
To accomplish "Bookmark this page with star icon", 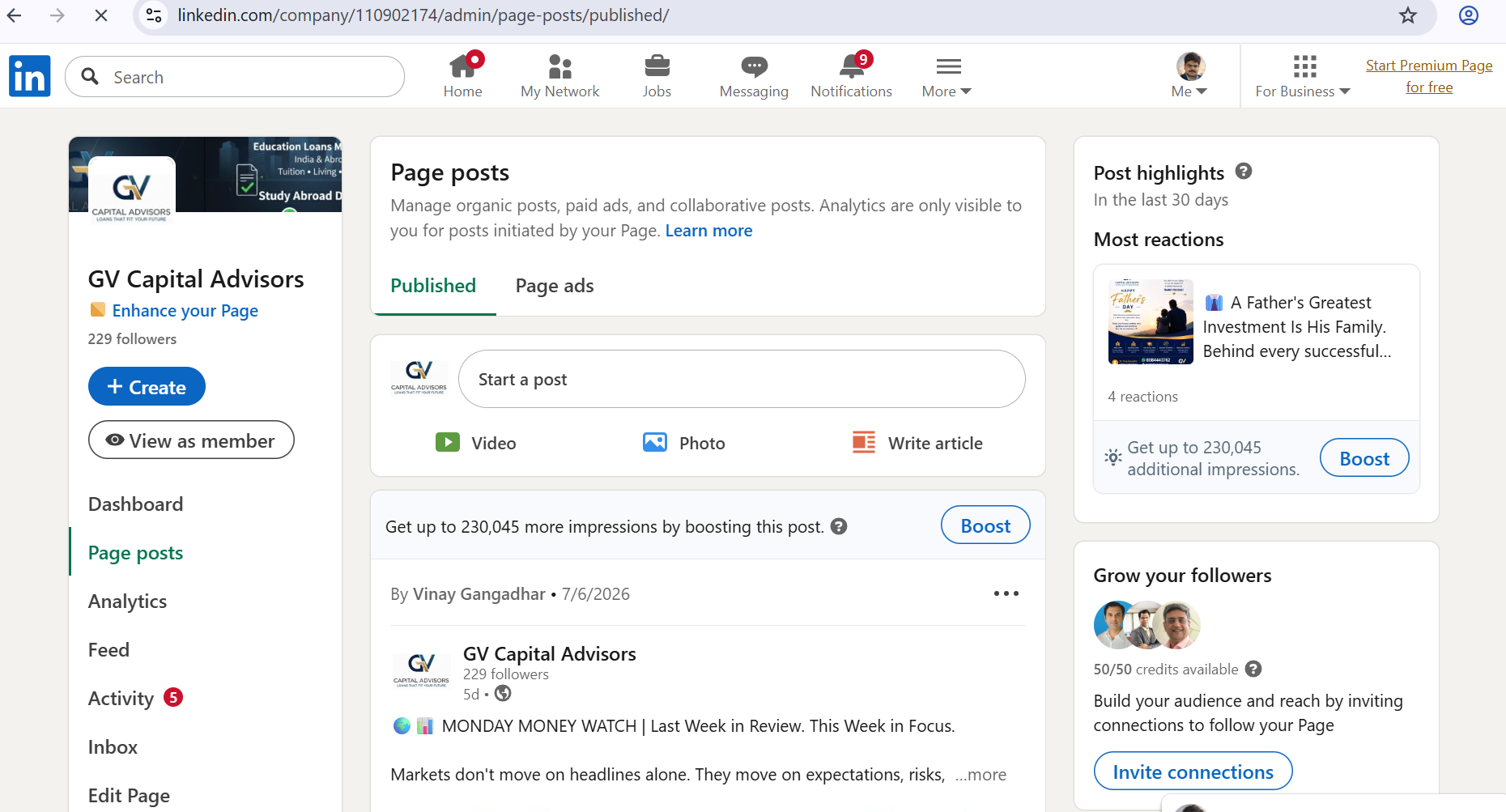I will pyautogui.click(x=1408, y=15).
